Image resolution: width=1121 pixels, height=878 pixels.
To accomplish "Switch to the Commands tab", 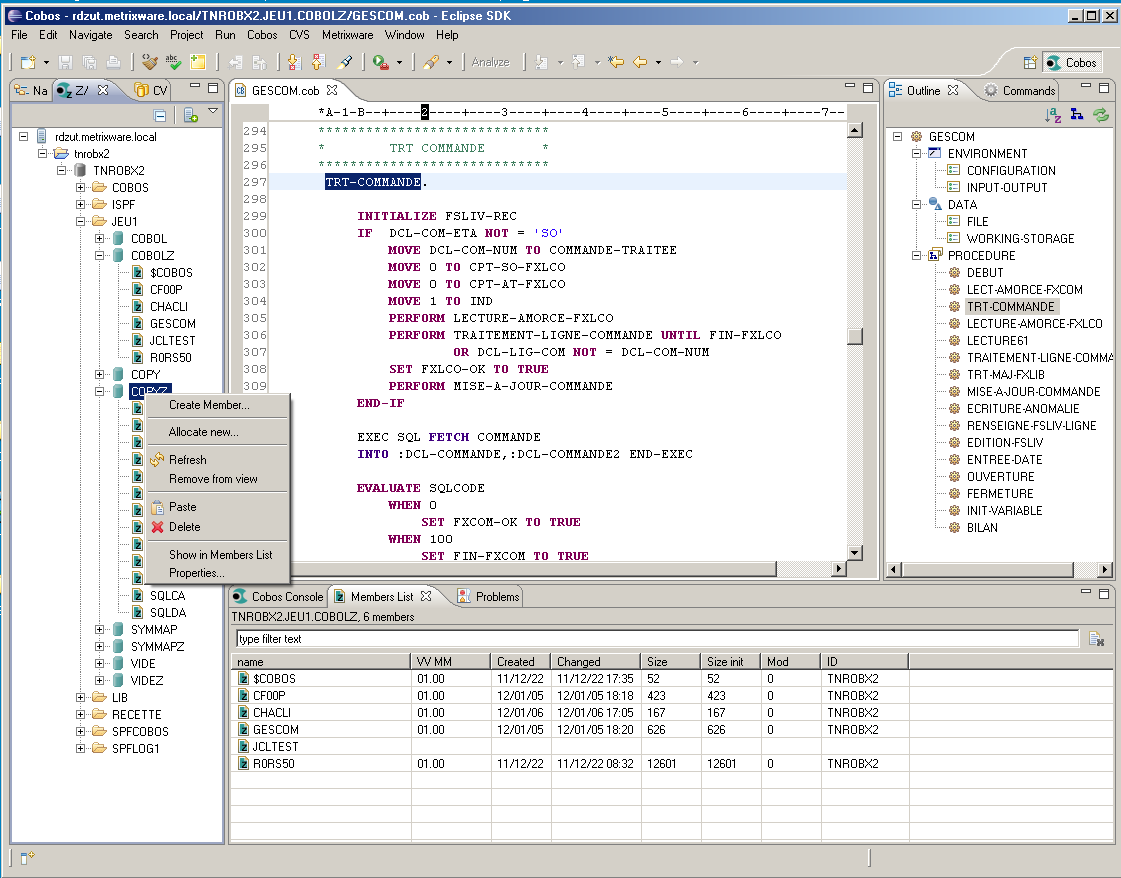I will pyautogui.click(x=1019, y=91).
